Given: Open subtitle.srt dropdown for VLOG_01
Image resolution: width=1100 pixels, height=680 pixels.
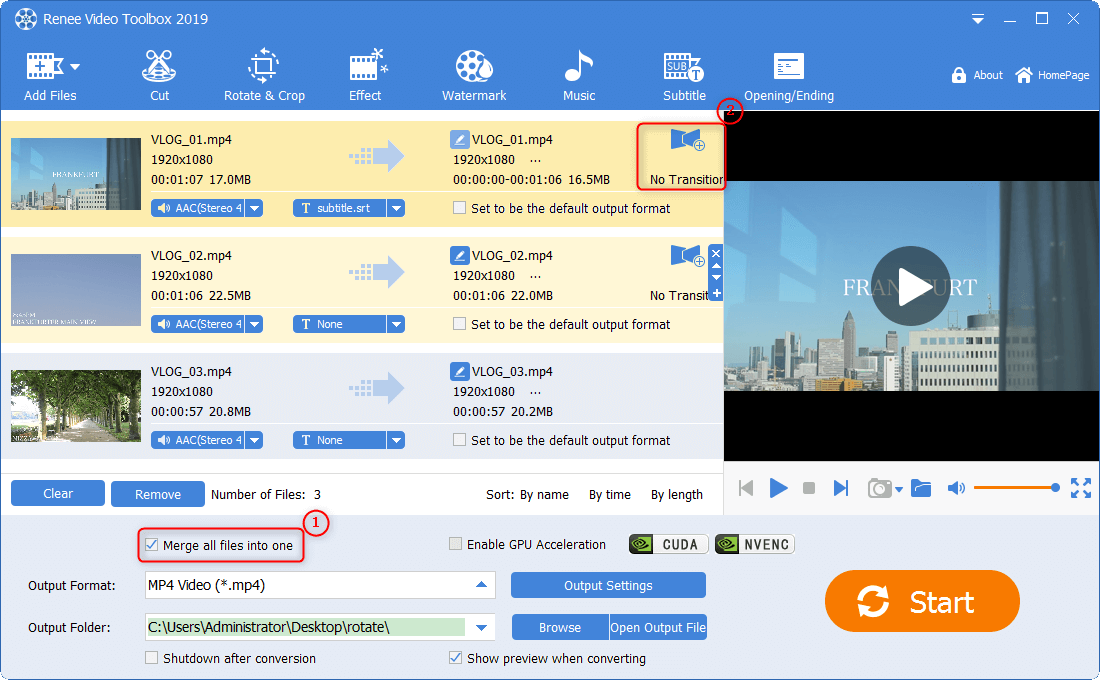Looking at the screenshot, I should [x=396, y=209].
